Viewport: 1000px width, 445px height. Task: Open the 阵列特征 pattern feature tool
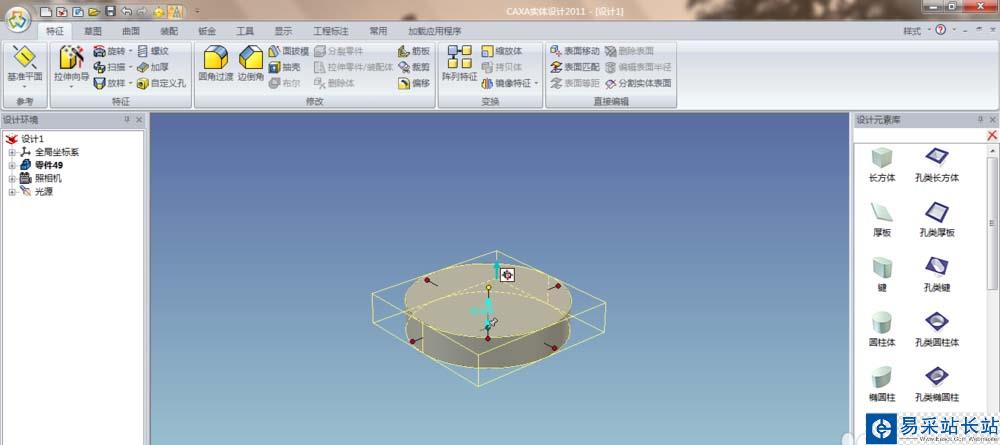coord(459,64)
